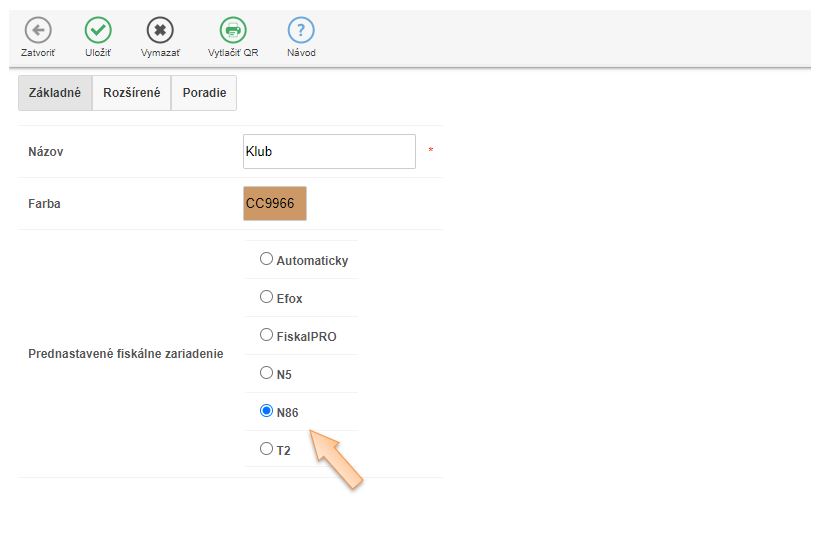Click the red required asterisk beside Názov
The image size is (825, 555).
(431, 150)
